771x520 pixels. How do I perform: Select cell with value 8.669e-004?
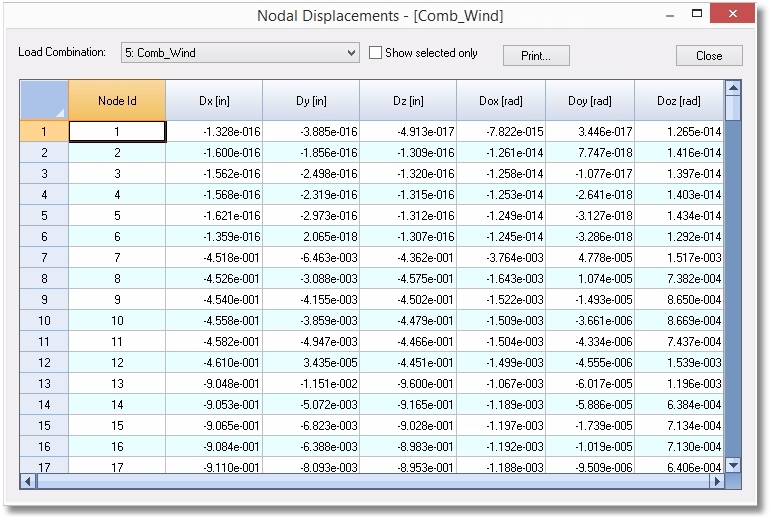[679, 320]
